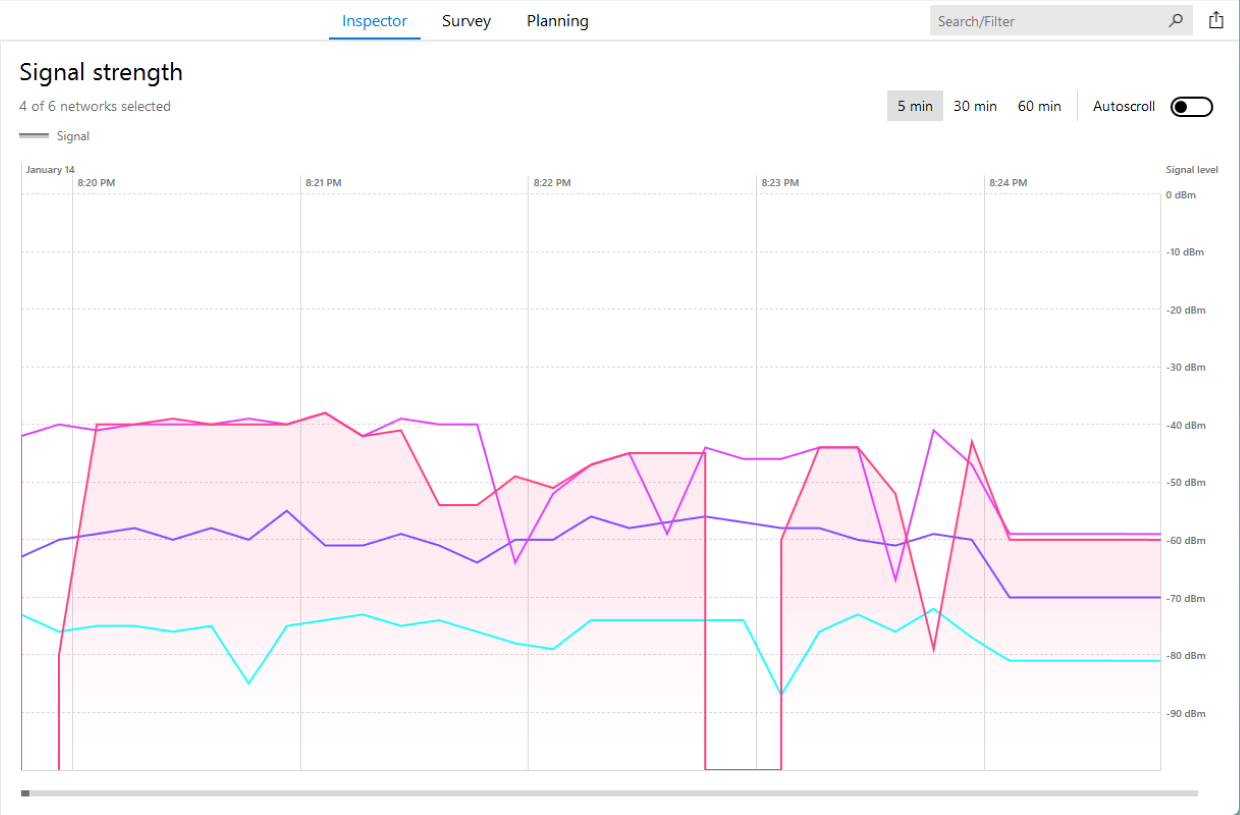Click the 8:22 PM time label on the chart
Viewport: 1240px width, 815px height.
pos(552,182)
